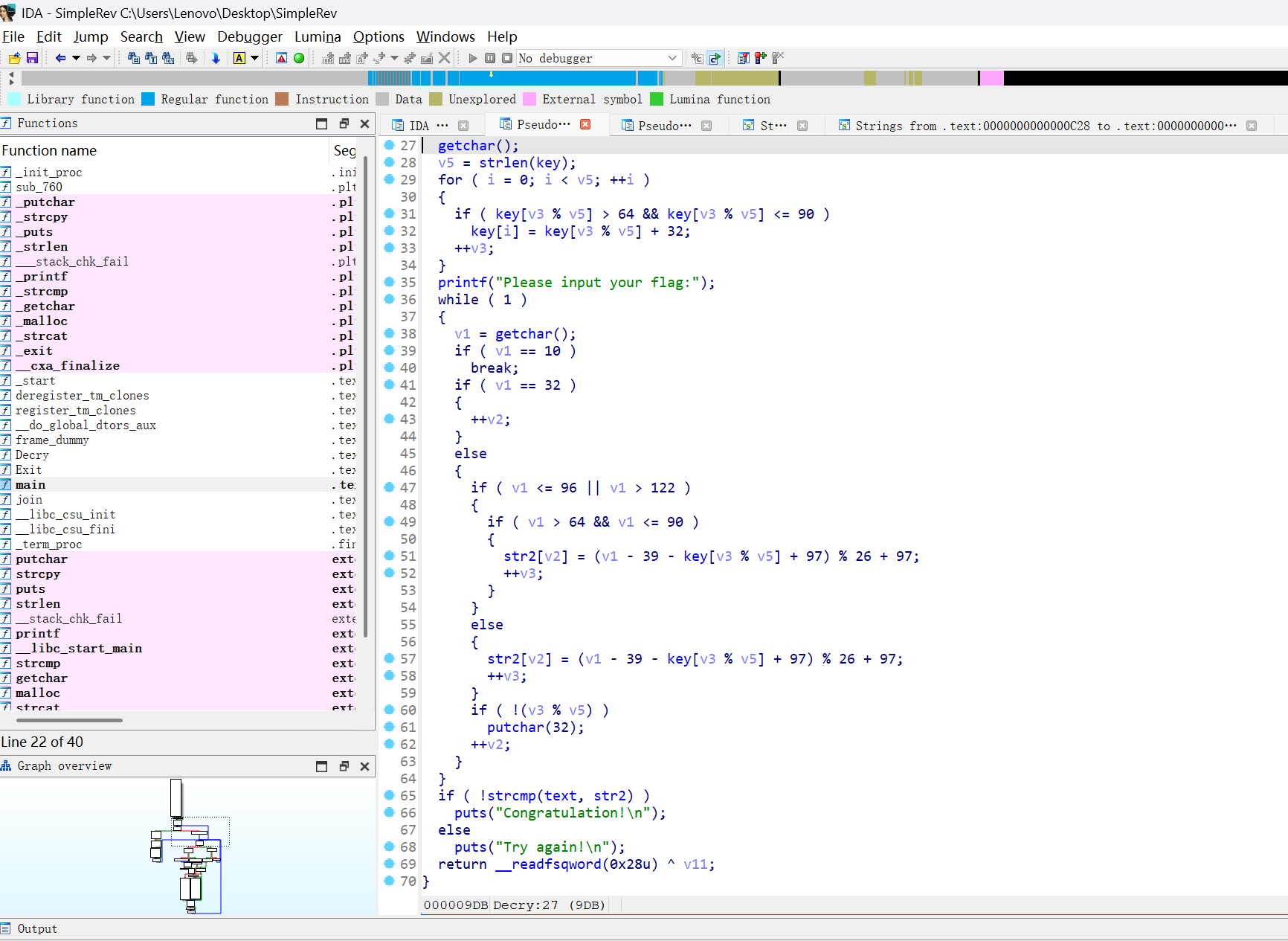Open the No debugger dropdown

(x=672, y=58)
